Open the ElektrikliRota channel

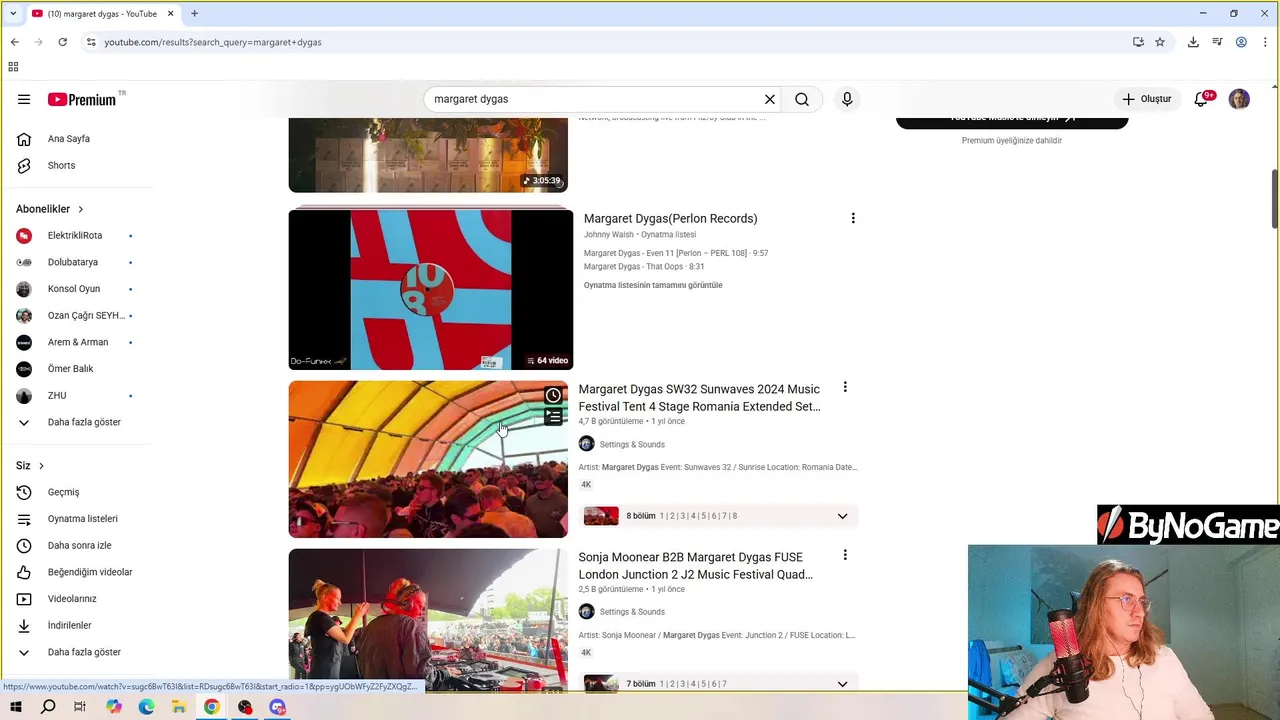pyautogui.click(x=75, y=235)
